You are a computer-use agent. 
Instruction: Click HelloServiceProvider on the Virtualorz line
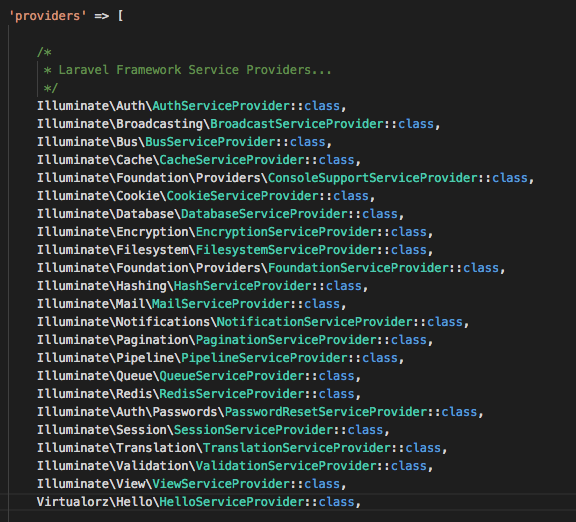(232, 502)
